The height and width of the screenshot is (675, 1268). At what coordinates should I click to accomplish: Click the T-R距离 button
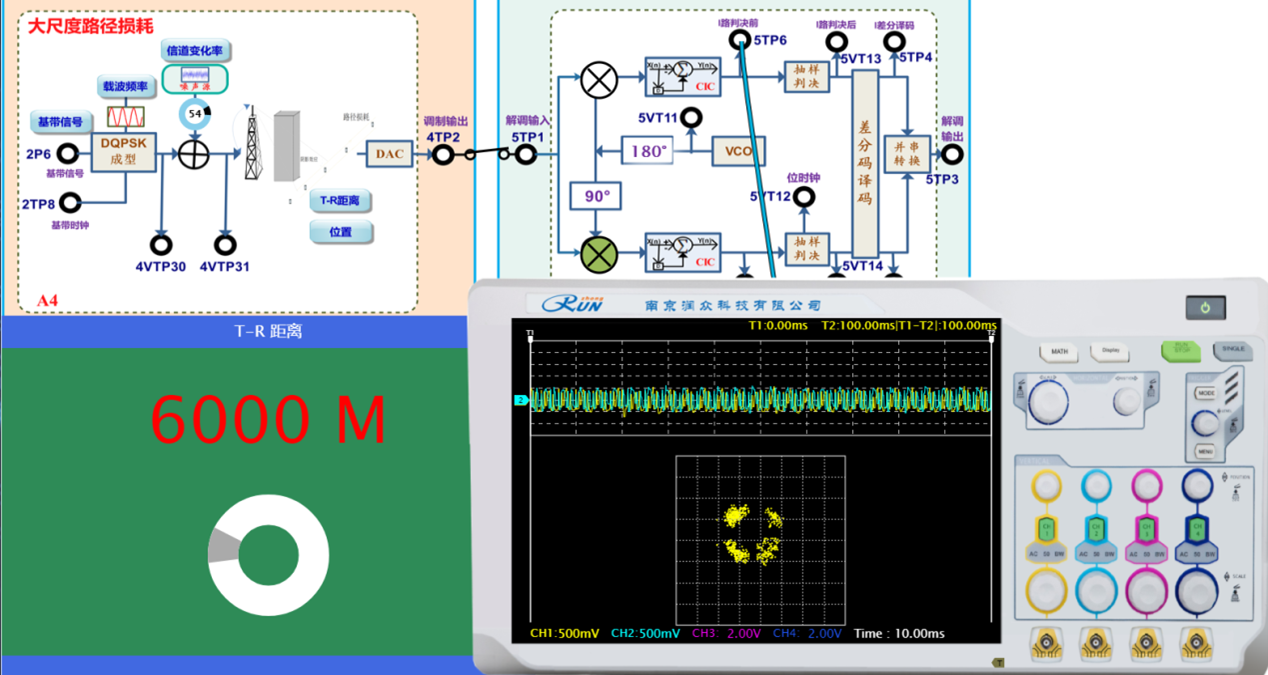click(340, 201)
